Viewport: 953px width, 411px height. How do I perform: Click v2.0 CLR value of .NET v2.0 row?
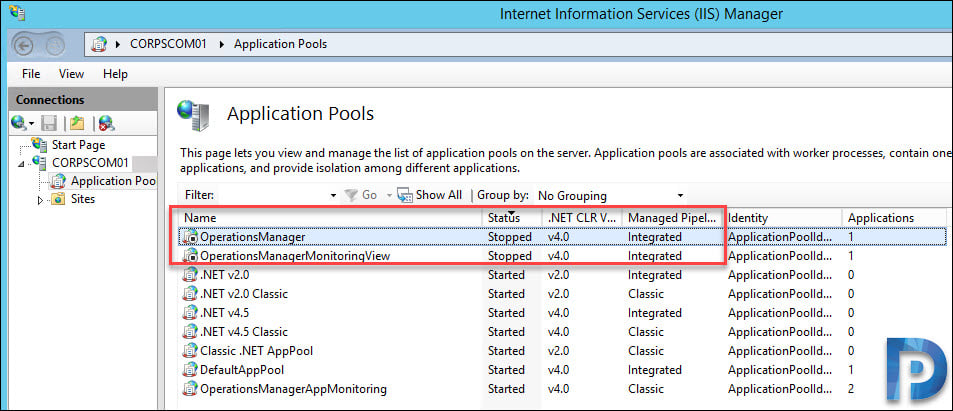(x=559, y=275)
